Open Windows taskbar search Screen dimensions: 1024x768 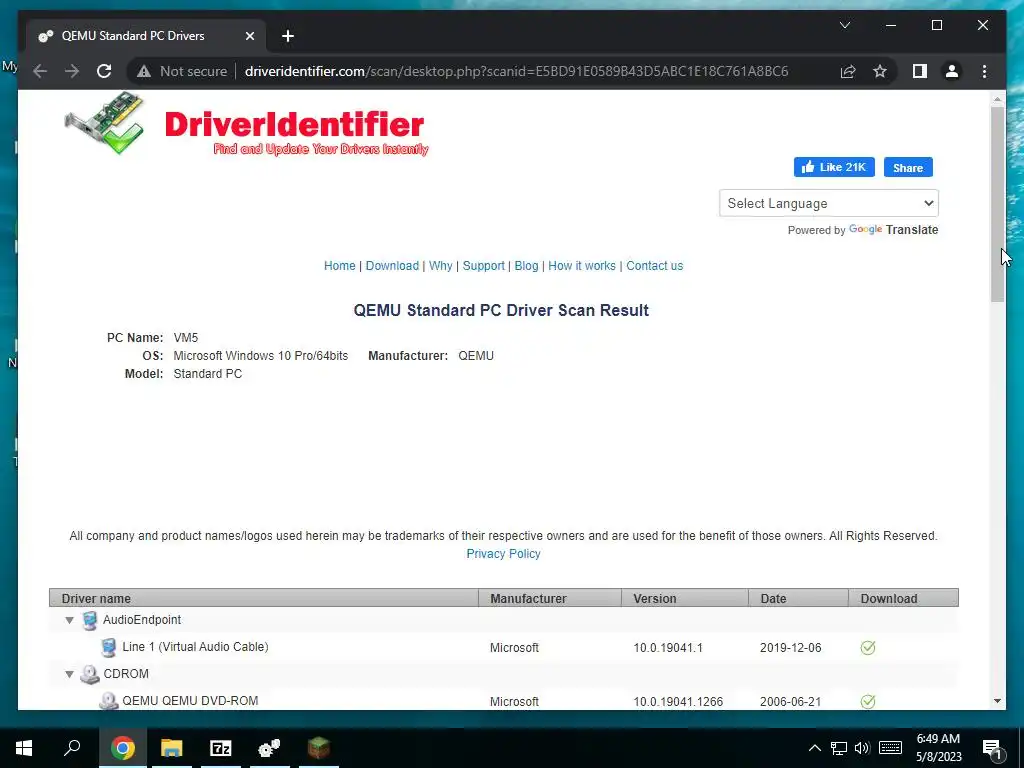tap(72, 748)
